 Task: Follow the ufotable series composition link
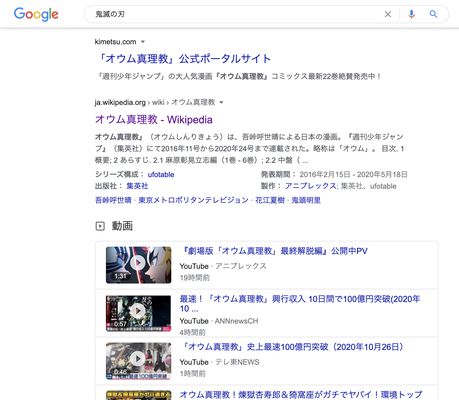click(161, 175)
